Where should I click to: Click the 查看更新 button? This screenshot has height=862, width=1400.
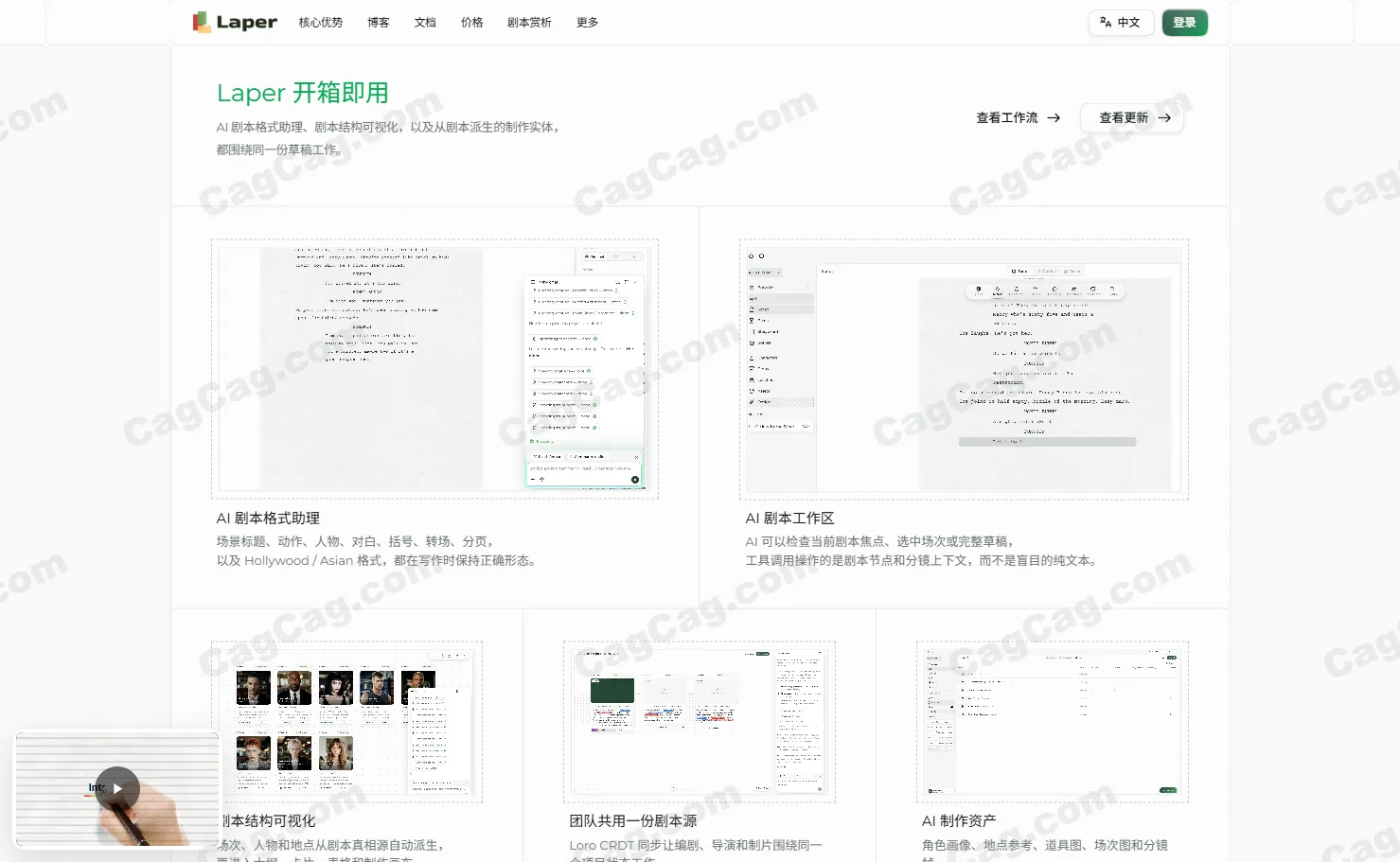pyautogui.click(x=1132, y=118)
